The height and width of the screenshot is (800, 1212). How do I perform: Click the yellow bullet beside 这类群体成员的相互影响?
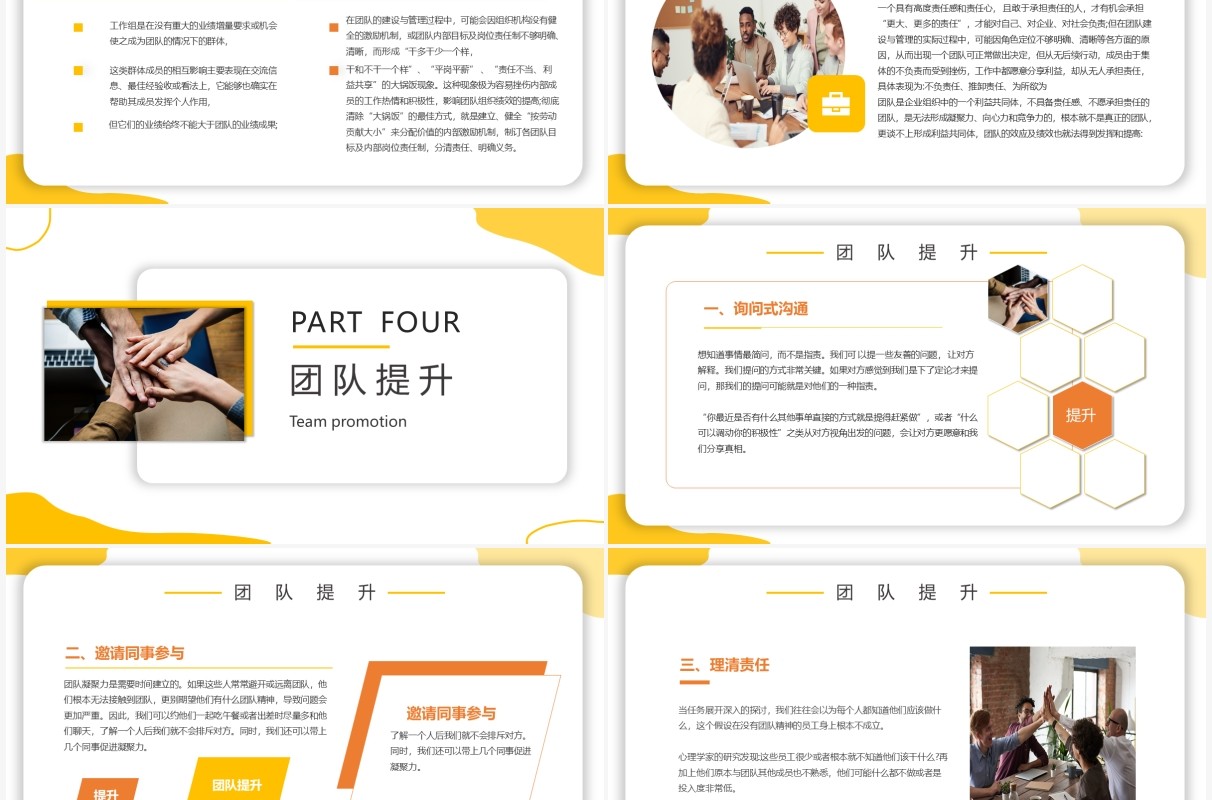tap(78, 70)
